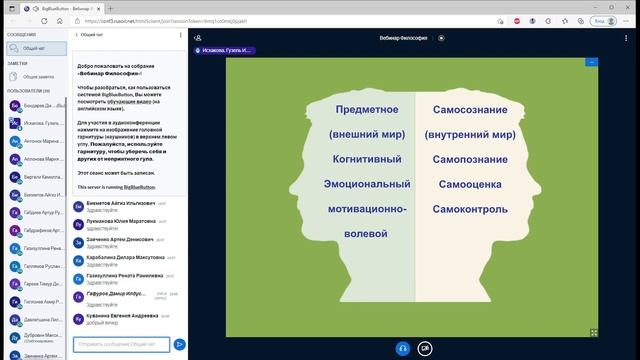Select user Габдрафиков in the user list

tap(37, 231)
